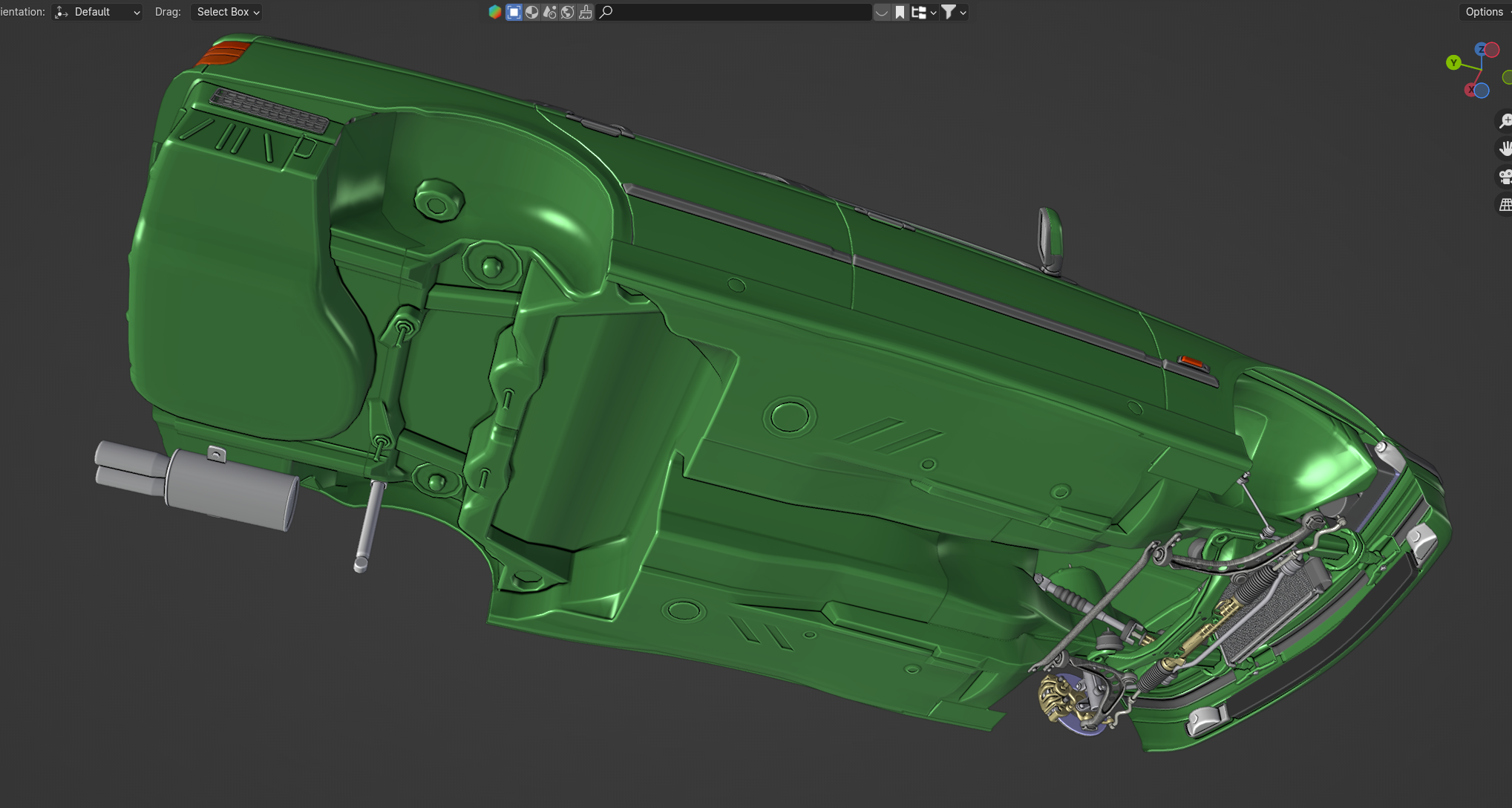This screenshot has width=1512, height=808.
Task: Click the multicolored hexagon icon
Action: click(495, 12)
